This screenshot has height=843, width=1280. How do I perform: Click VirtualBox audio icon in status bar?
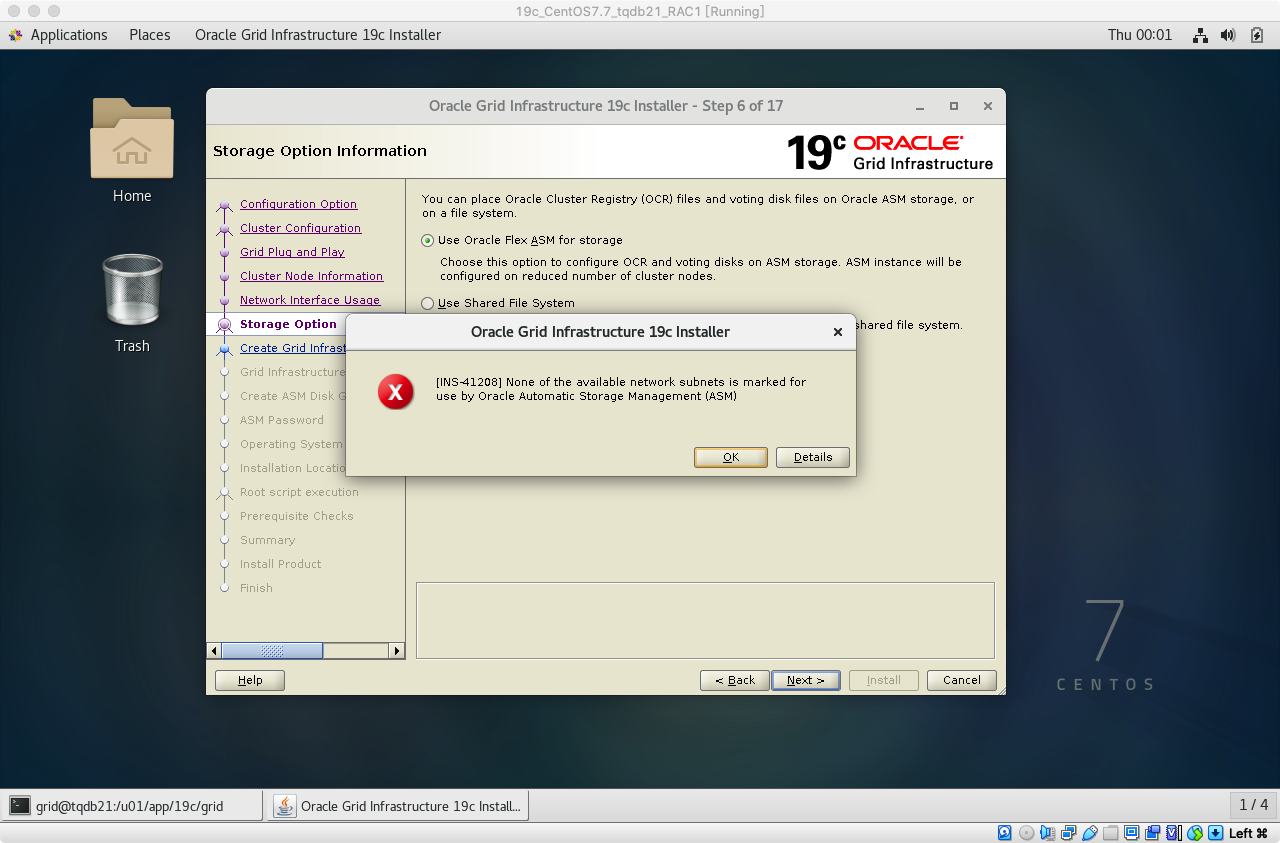[1047, 833]
